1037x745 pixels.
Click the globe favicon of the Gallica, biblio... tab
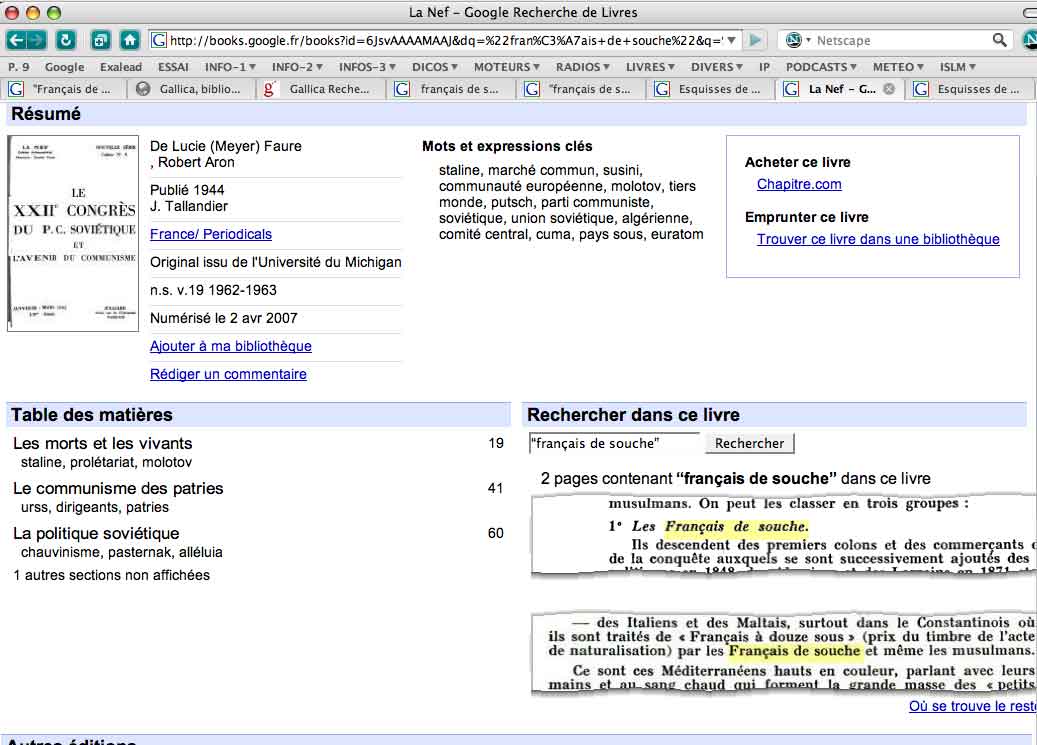[x=143, y=89]
